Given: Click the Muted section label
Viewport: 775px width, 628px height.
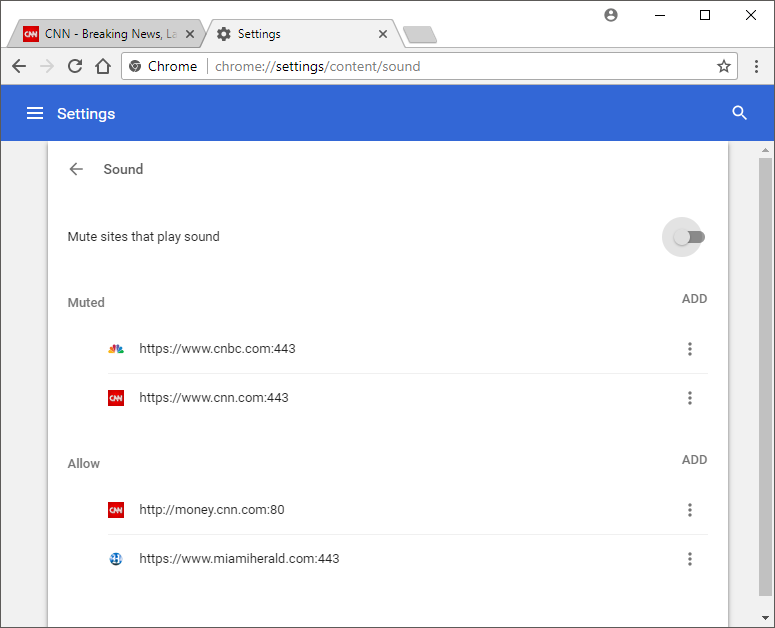Looking at the screenshot, I should [86, 302].
